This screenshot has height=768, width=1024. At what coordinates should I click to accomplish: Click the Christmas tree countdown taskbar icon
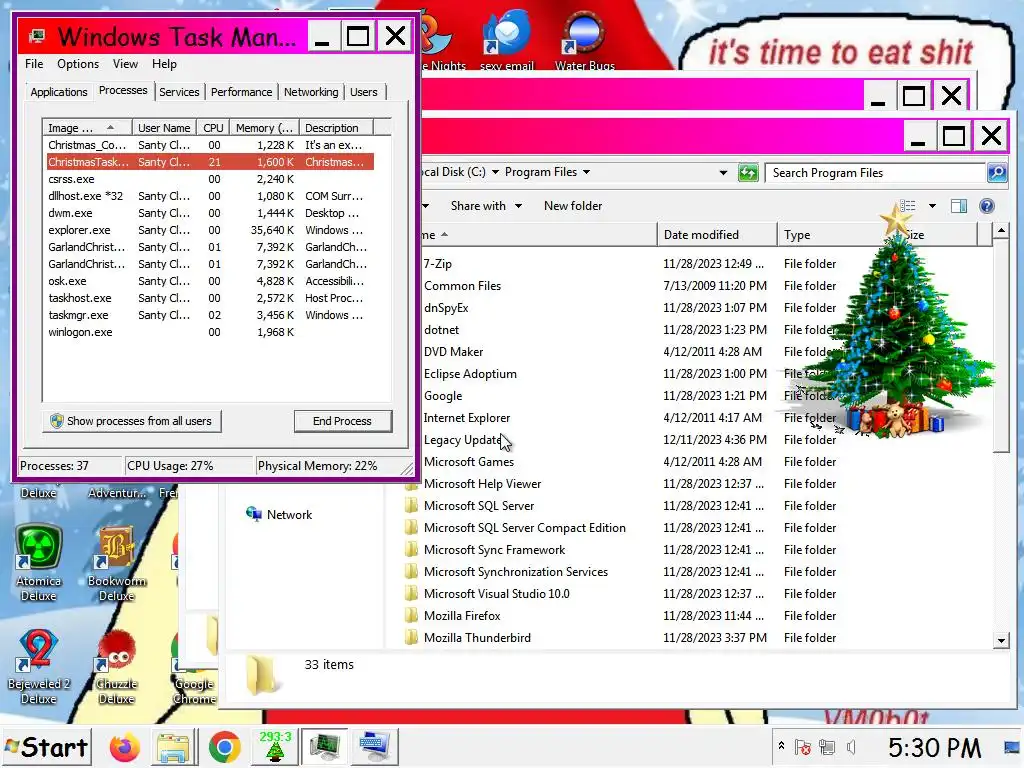point(275,746)
